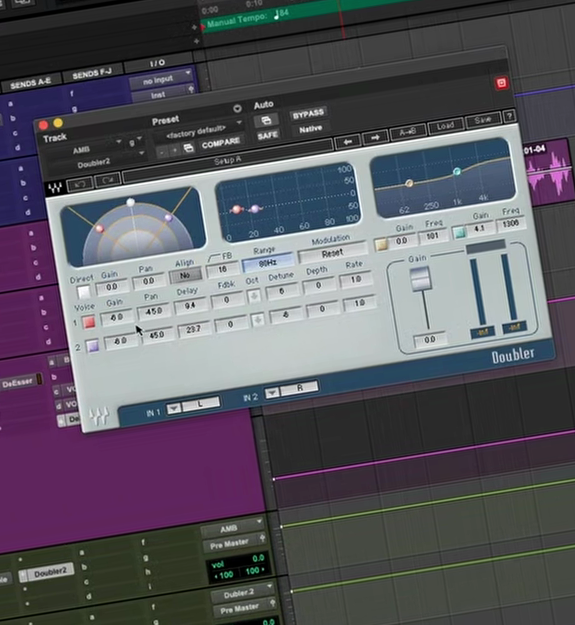Viewport: 575px width, 625px height.
Task: Select the red Voice 1 dot in pan display
Action: (100, 228)
